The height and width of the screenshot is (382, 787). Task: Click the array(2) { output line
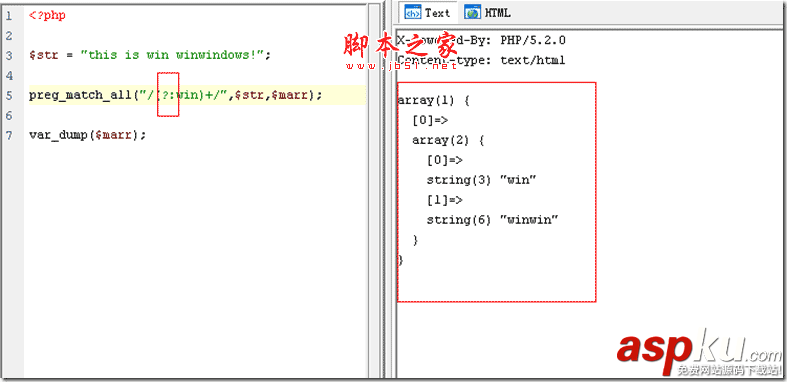(x=448, y=140)
